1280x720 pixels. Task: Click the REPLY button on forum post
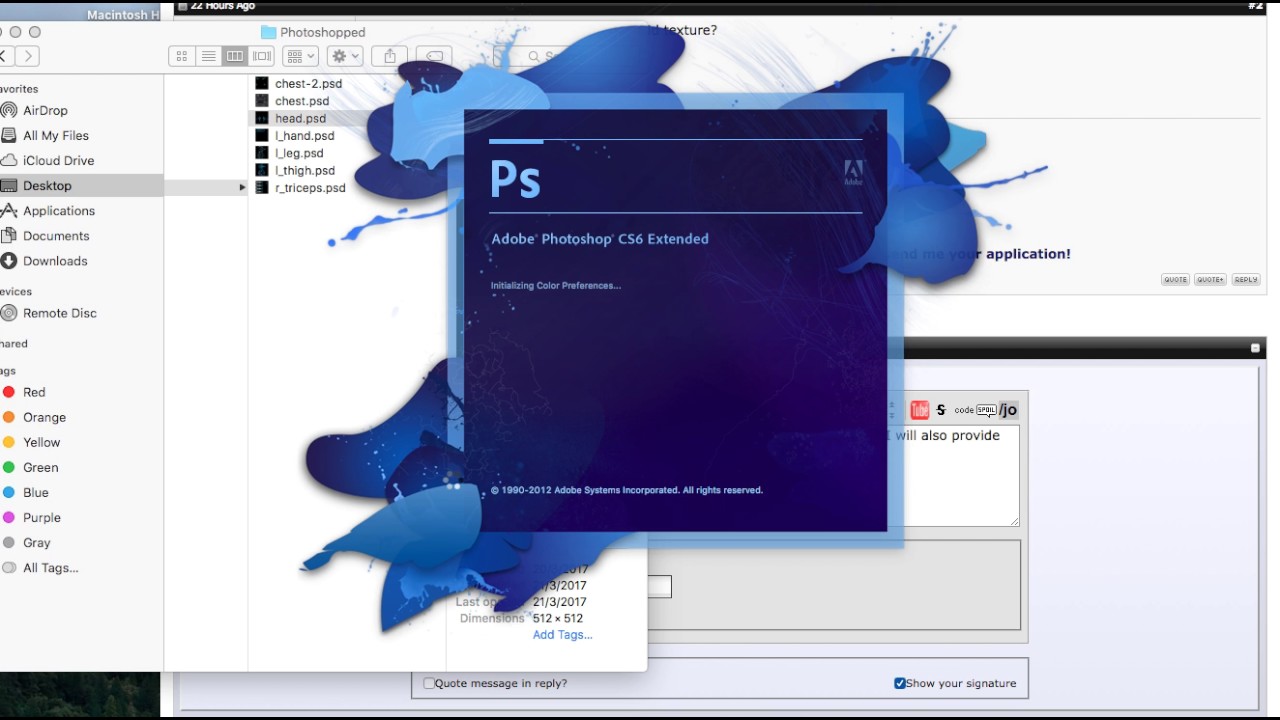tap(1245, 280)
